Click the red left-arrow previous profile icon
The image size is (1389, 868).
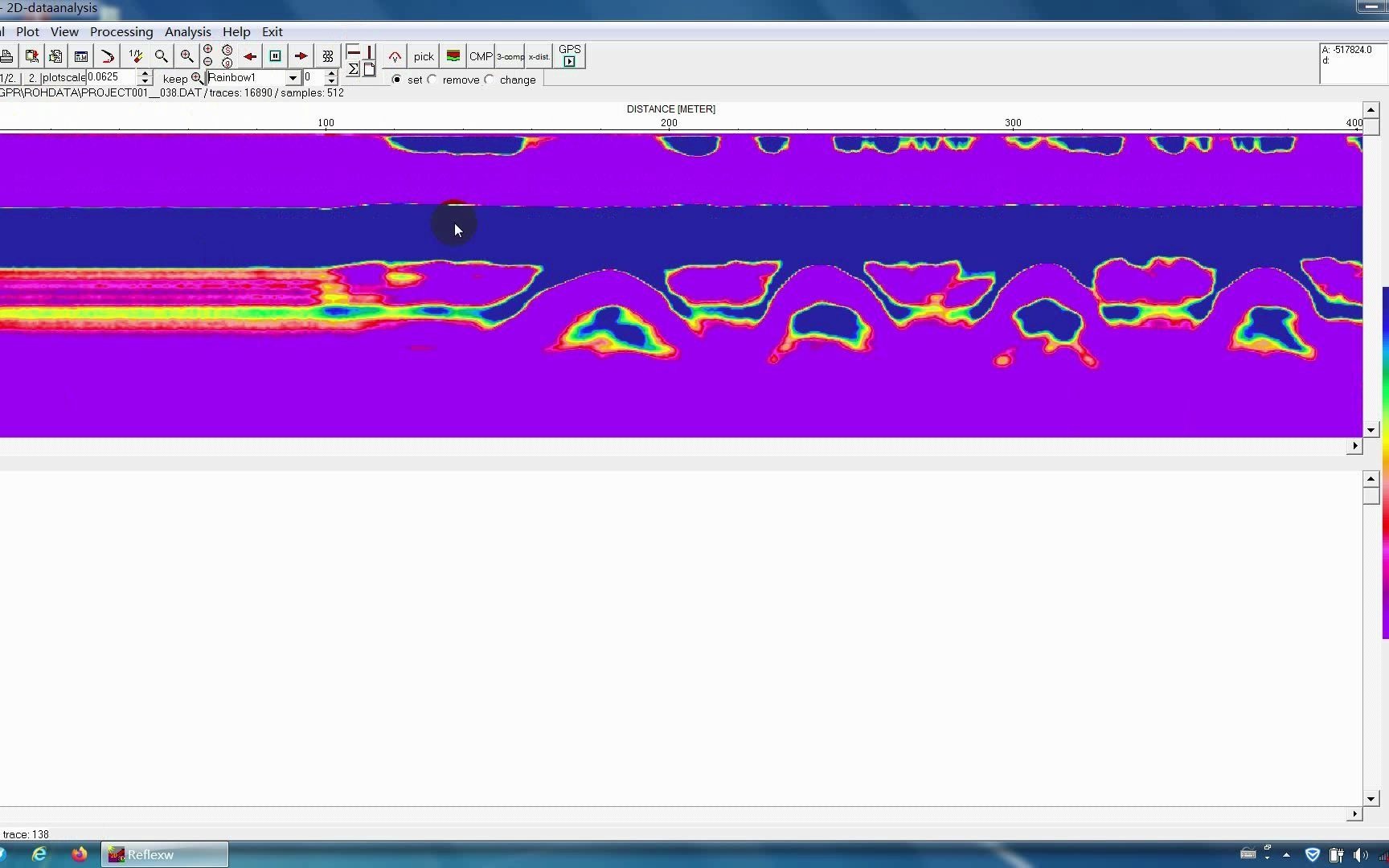249,55
